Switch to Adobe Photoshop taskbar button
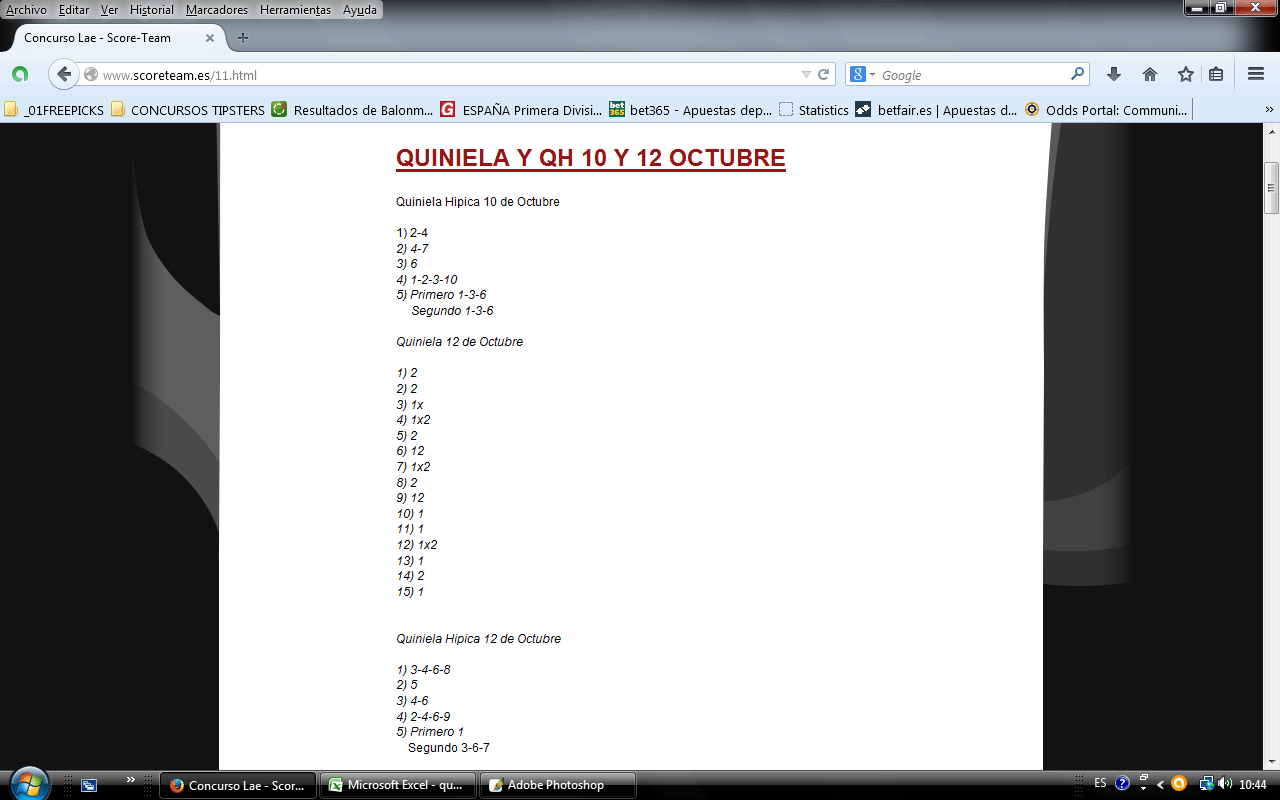This screenshot has height=800, width=1280. click(558, 785)
